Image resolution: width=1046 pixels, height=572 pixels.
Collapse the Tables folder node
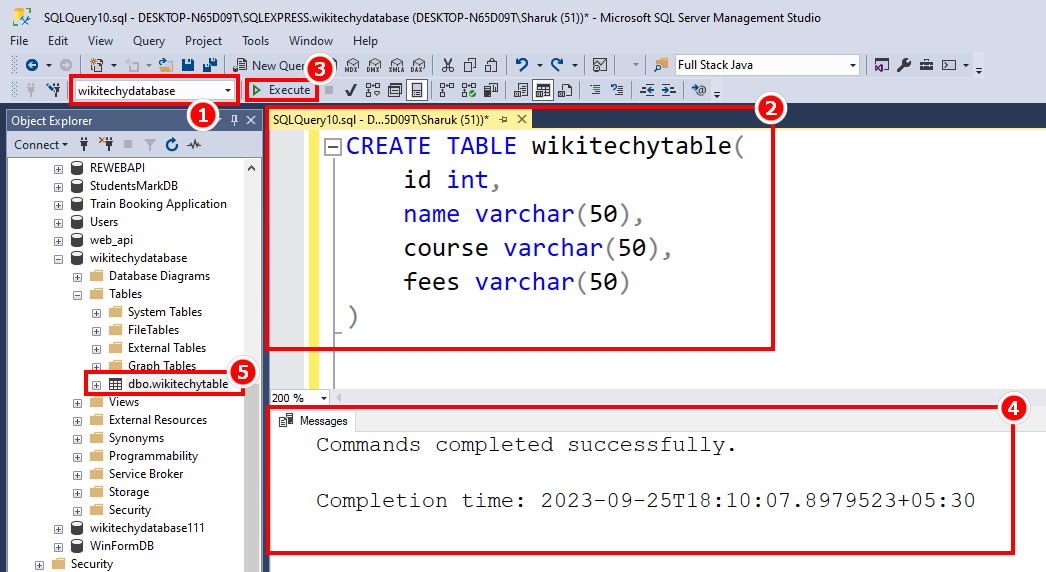point(78,294)
